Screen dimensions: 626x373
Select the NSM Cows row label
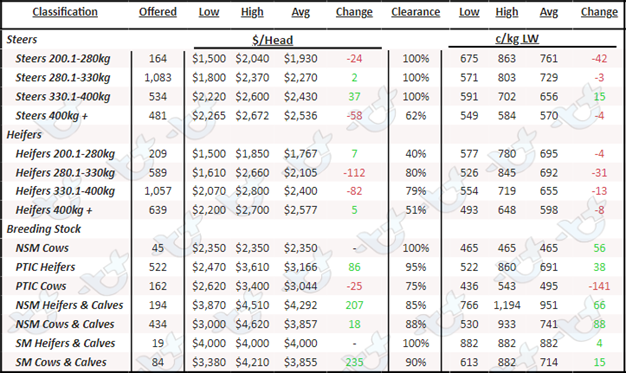(42, 248)
